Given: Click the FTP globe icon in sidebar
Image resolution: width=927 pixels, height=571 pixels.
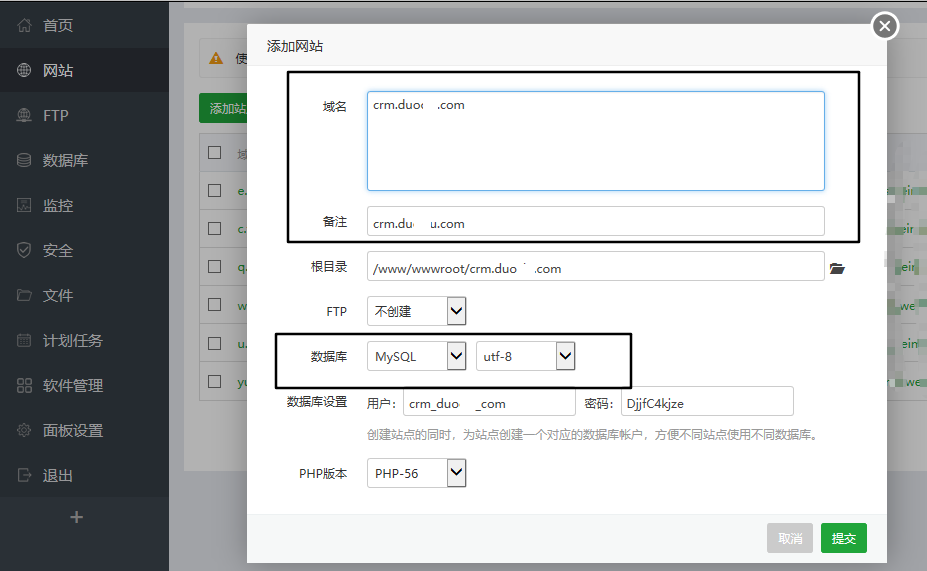Looking at the screenshot, I should point(24,115).
